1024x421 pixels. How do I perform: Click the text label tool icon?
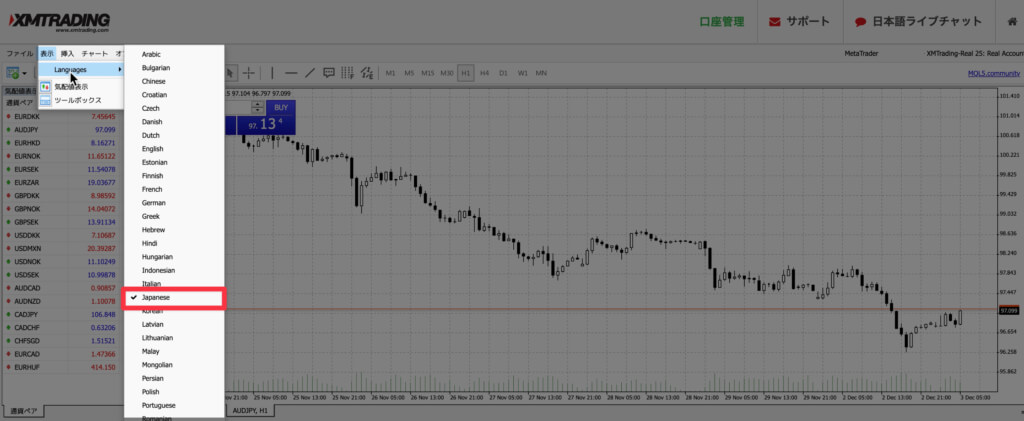click(329, 73)
